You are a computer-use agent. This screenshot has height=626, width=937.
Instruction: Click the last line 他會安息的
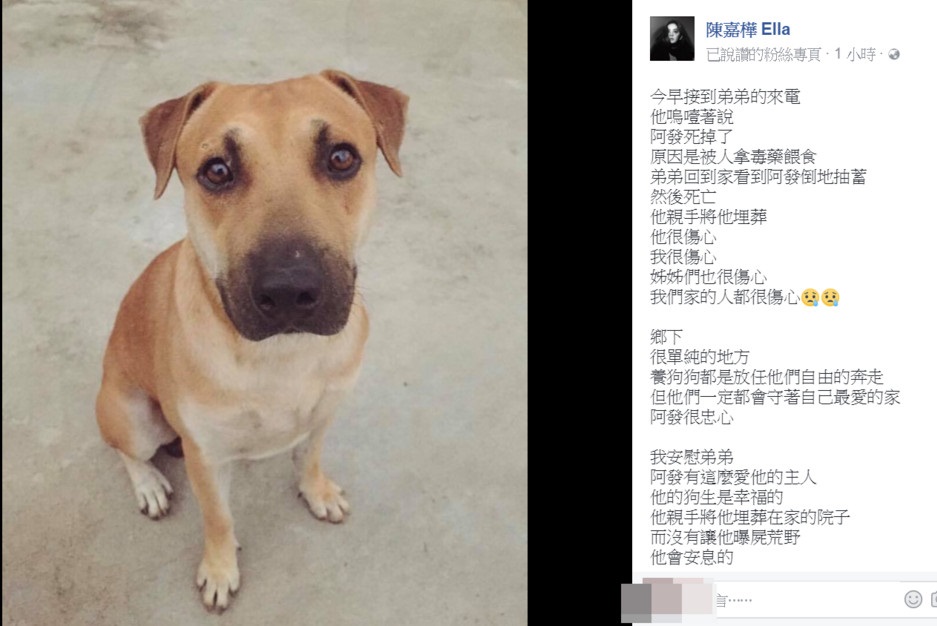(x=691, y=557)
